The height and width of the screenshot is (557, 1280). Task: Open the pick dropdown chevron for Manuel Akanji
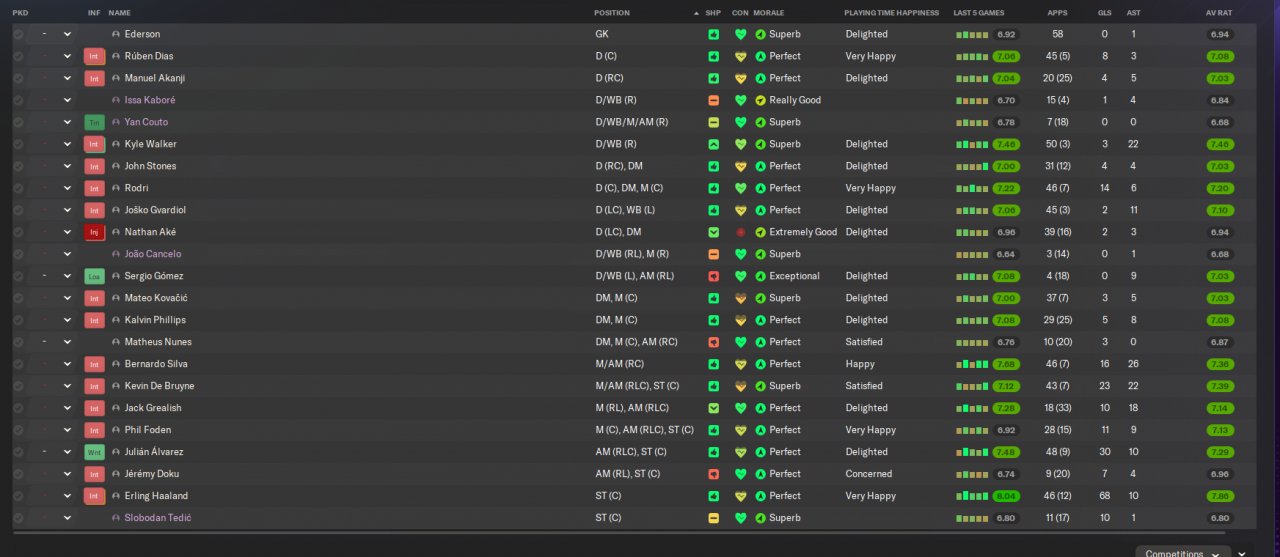68,78
